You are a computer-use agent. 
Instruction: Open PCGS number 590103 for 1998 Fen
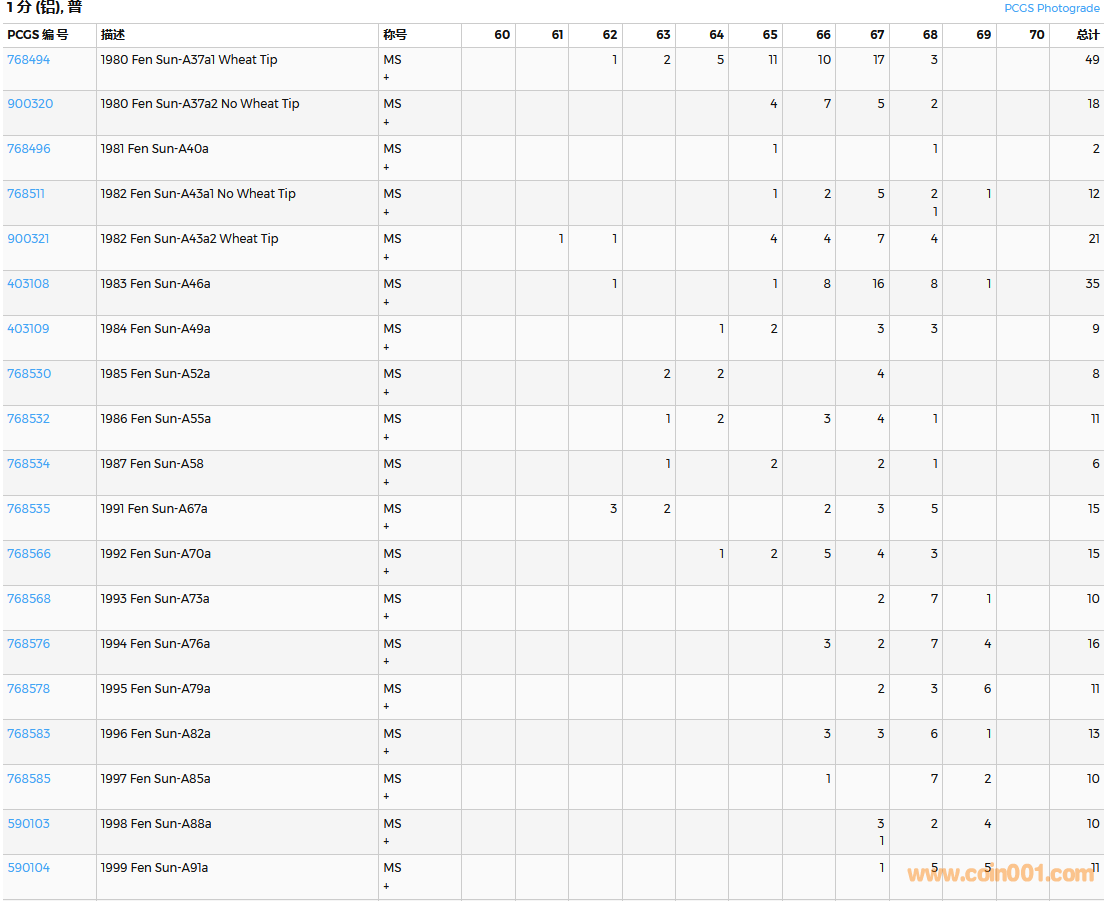pyautogui.click(x=28, y=824)
